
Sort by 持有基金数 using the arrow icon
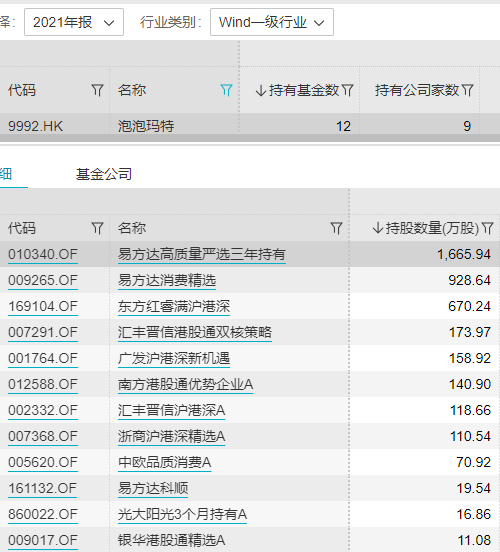tap(261, 90)
